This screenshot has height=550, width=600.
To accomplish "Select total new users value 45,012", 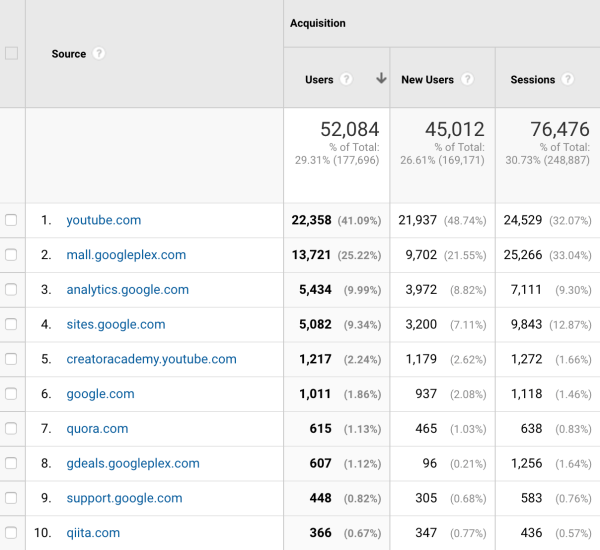I will tap(455, 129).
